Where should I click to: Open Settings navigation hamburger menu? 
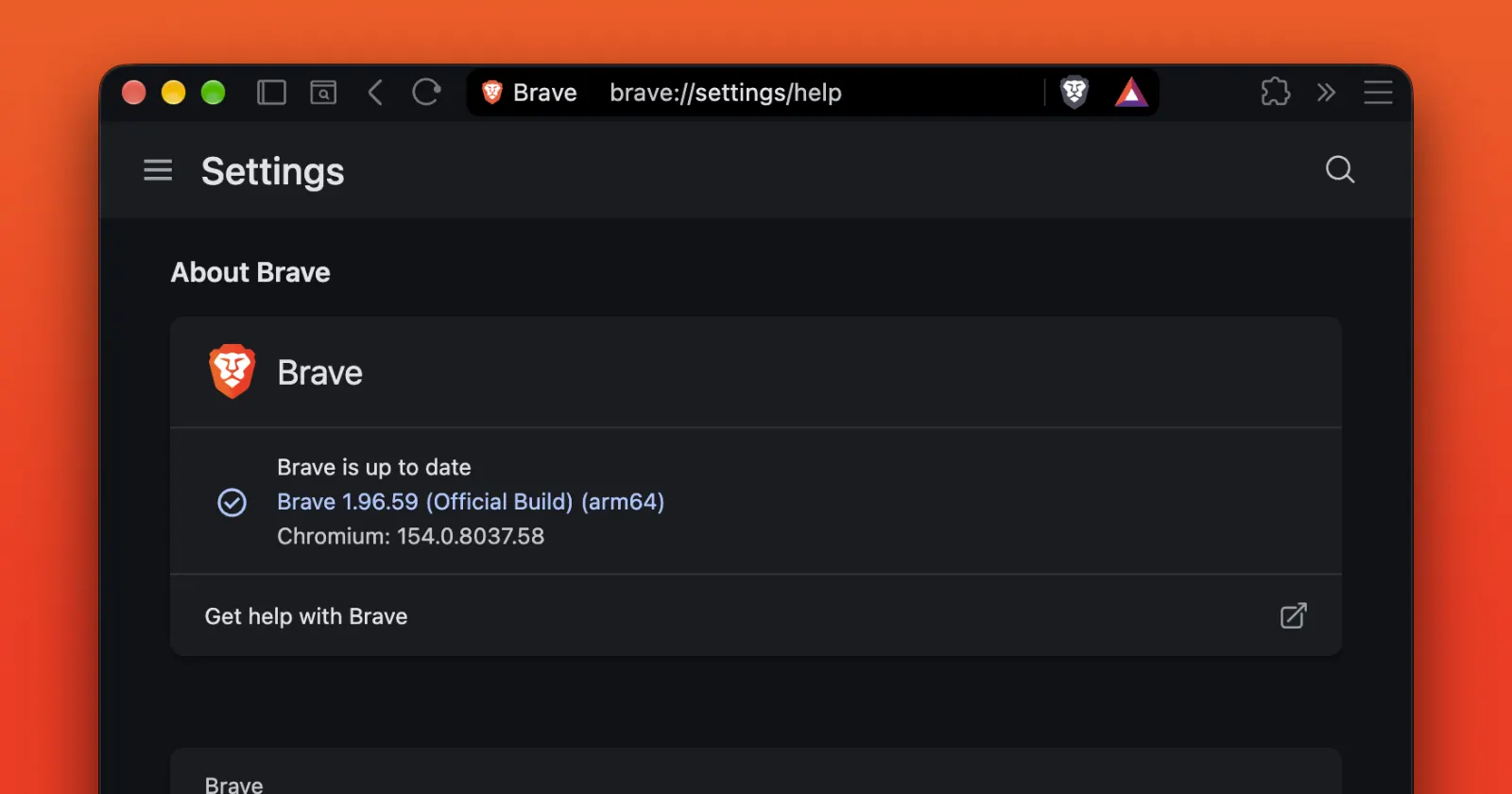tap(158, 170)
